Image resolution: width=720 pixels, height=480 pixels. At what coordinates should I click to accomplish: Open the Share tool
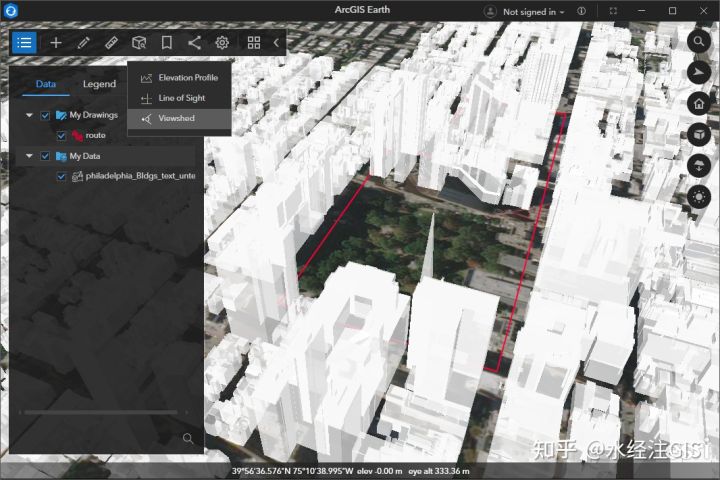point(194,43)
